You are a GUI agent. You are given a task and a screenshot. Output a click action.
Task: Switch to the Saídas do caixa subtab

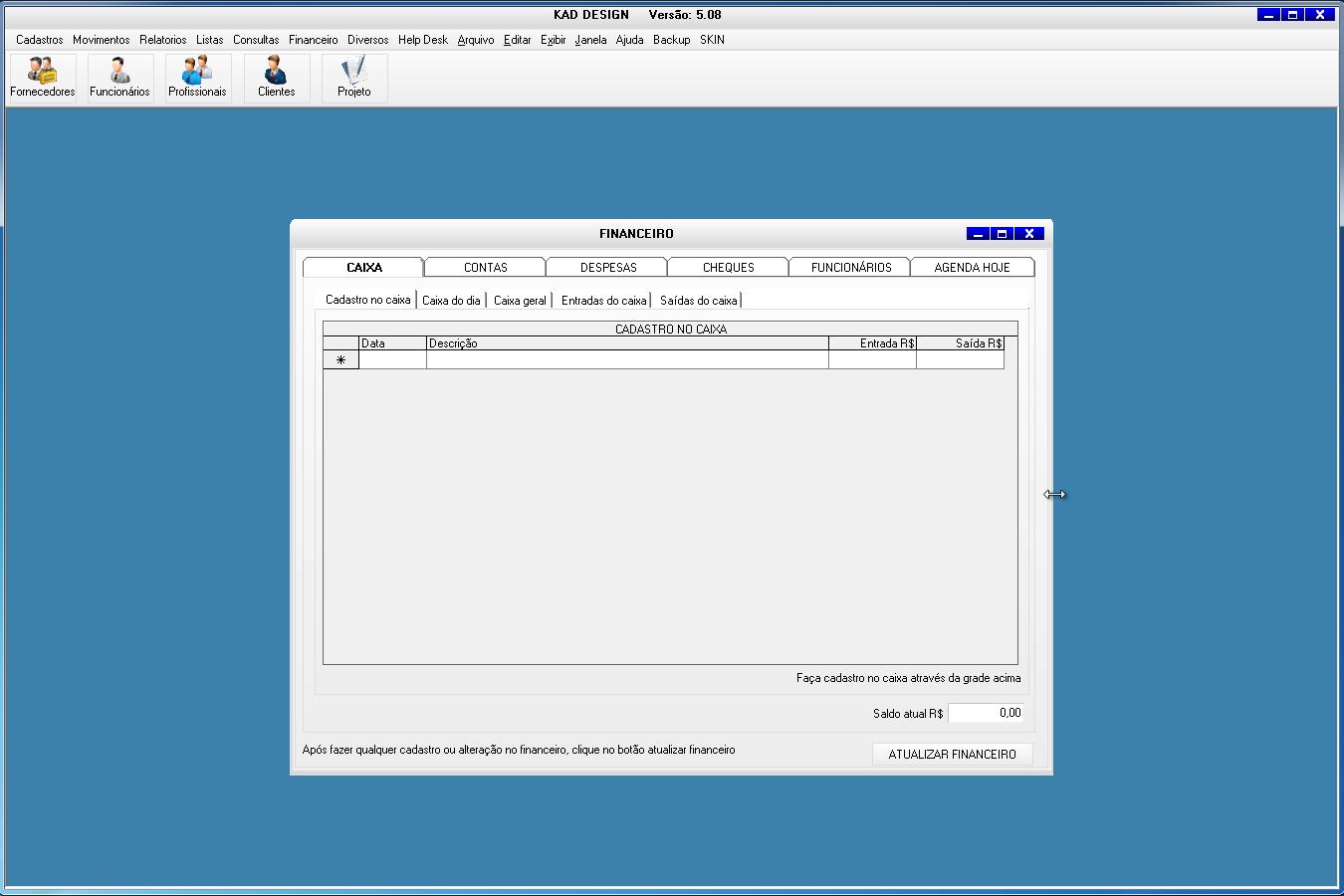(x=698, y=300)
